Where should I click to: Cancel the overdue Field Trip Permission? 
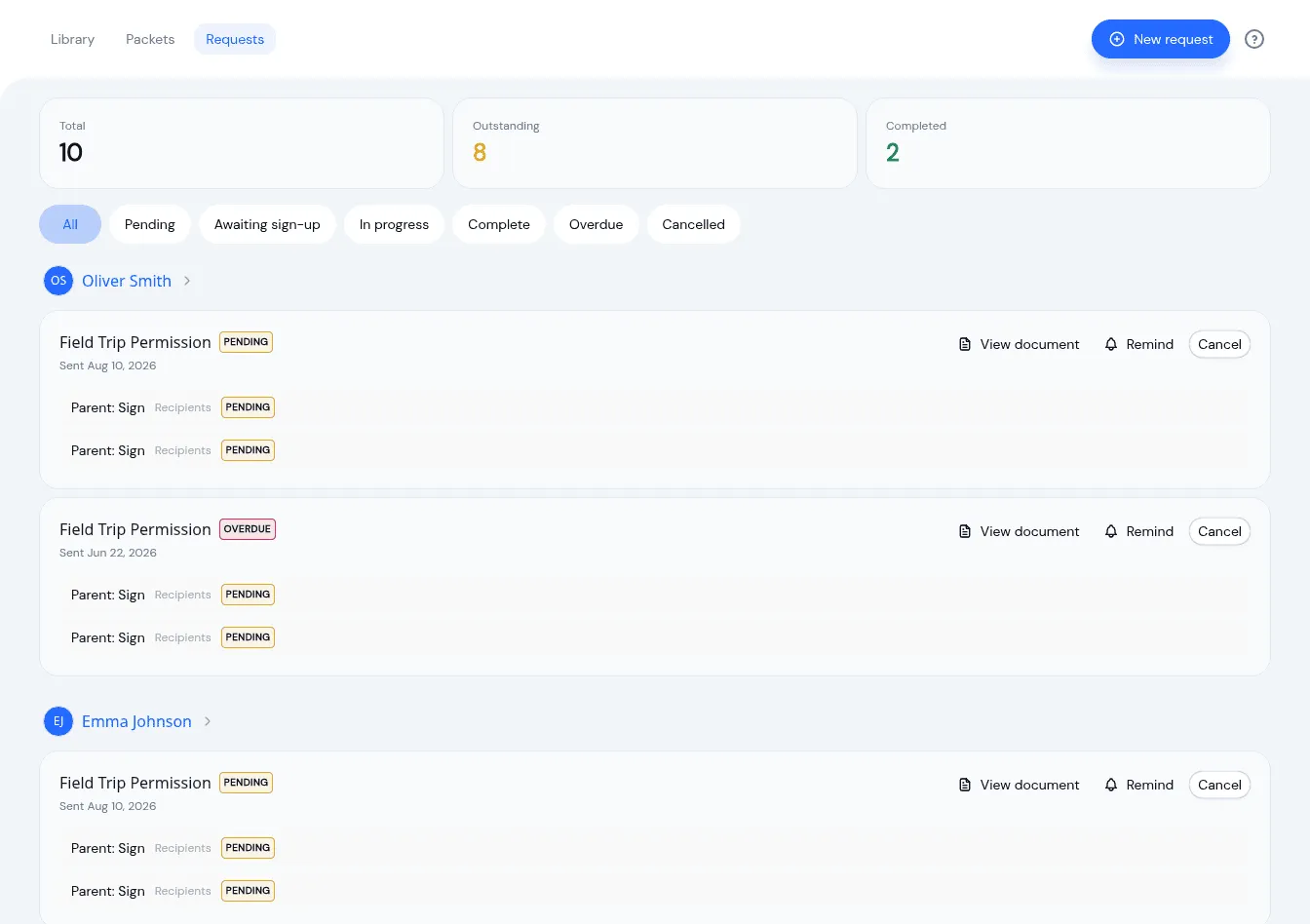(x=1219, y=531)
